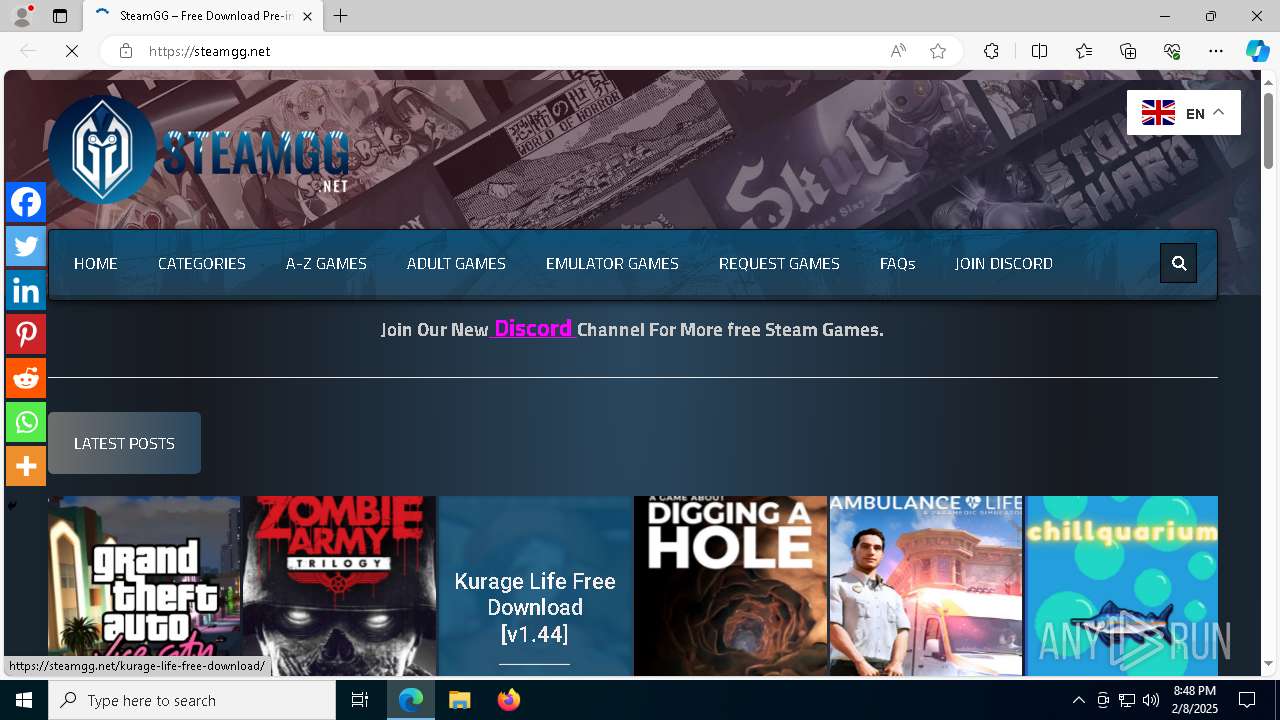1280x720 pixels.
Task: Open A Game About Digging A Hole thumbnail
Action: [x=730, y=586]
